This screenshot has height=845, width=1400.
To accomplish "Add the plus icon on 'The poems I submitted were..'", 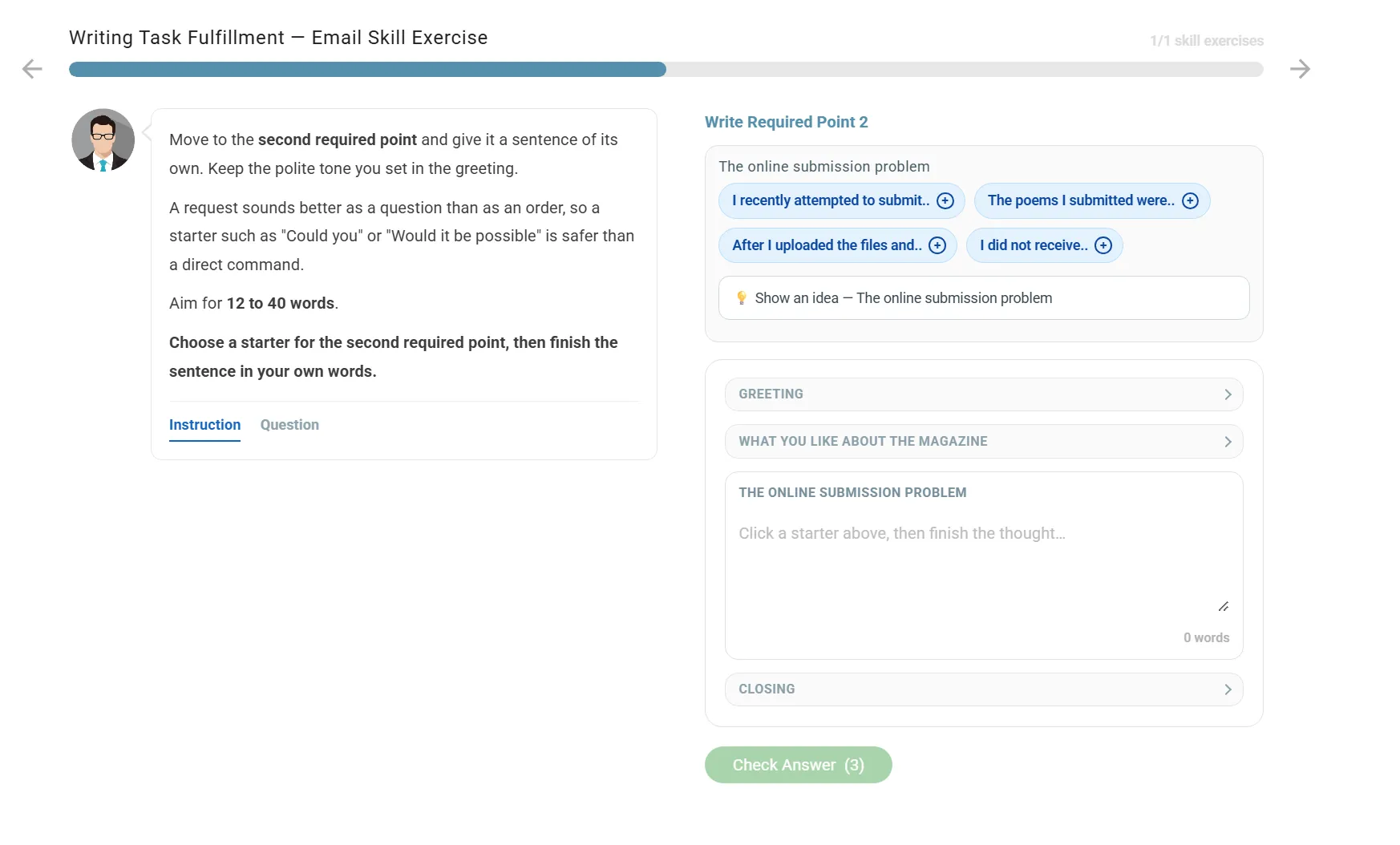I will (x=1190, y=200).
